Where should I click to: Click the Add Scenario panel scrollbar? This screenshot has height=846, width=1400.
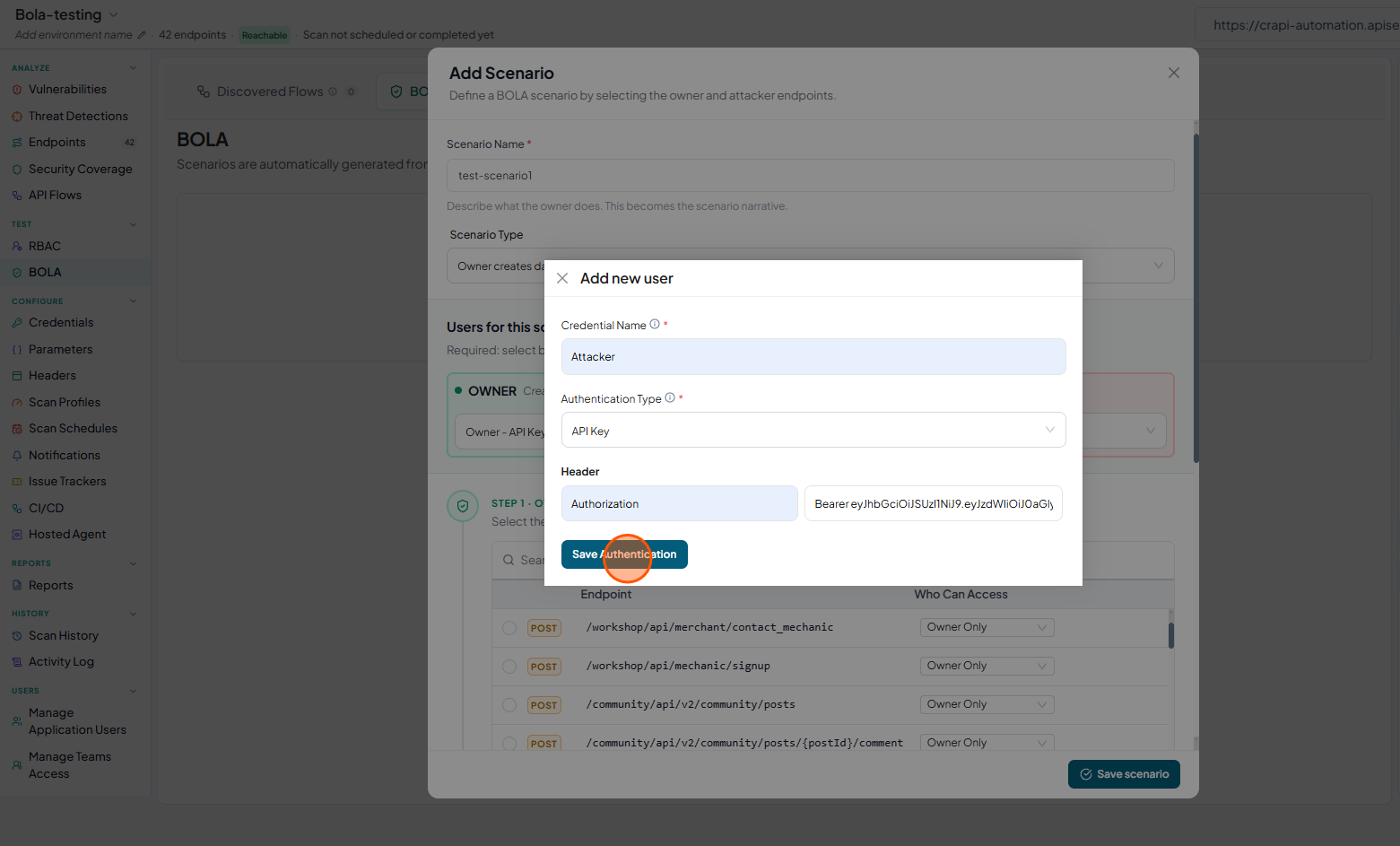[1196, 296]
